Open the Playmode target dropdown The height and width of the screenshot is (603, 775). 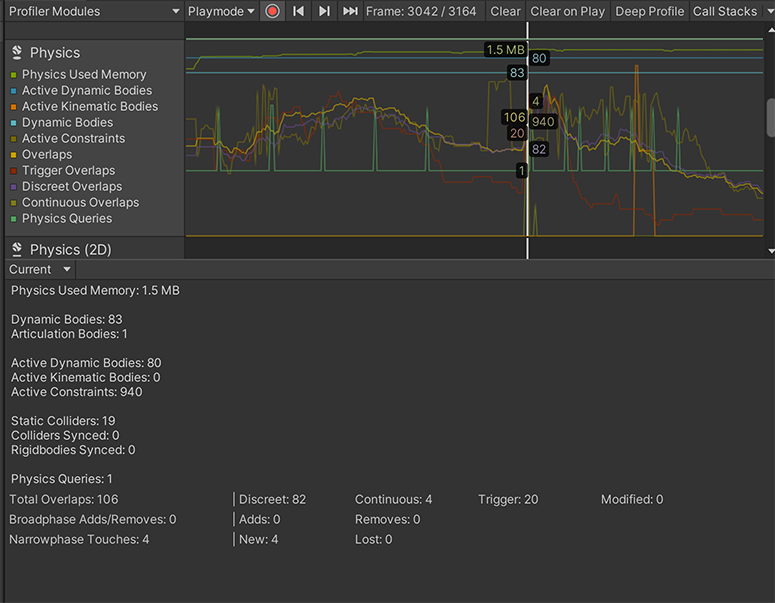(x=221, y=11)
